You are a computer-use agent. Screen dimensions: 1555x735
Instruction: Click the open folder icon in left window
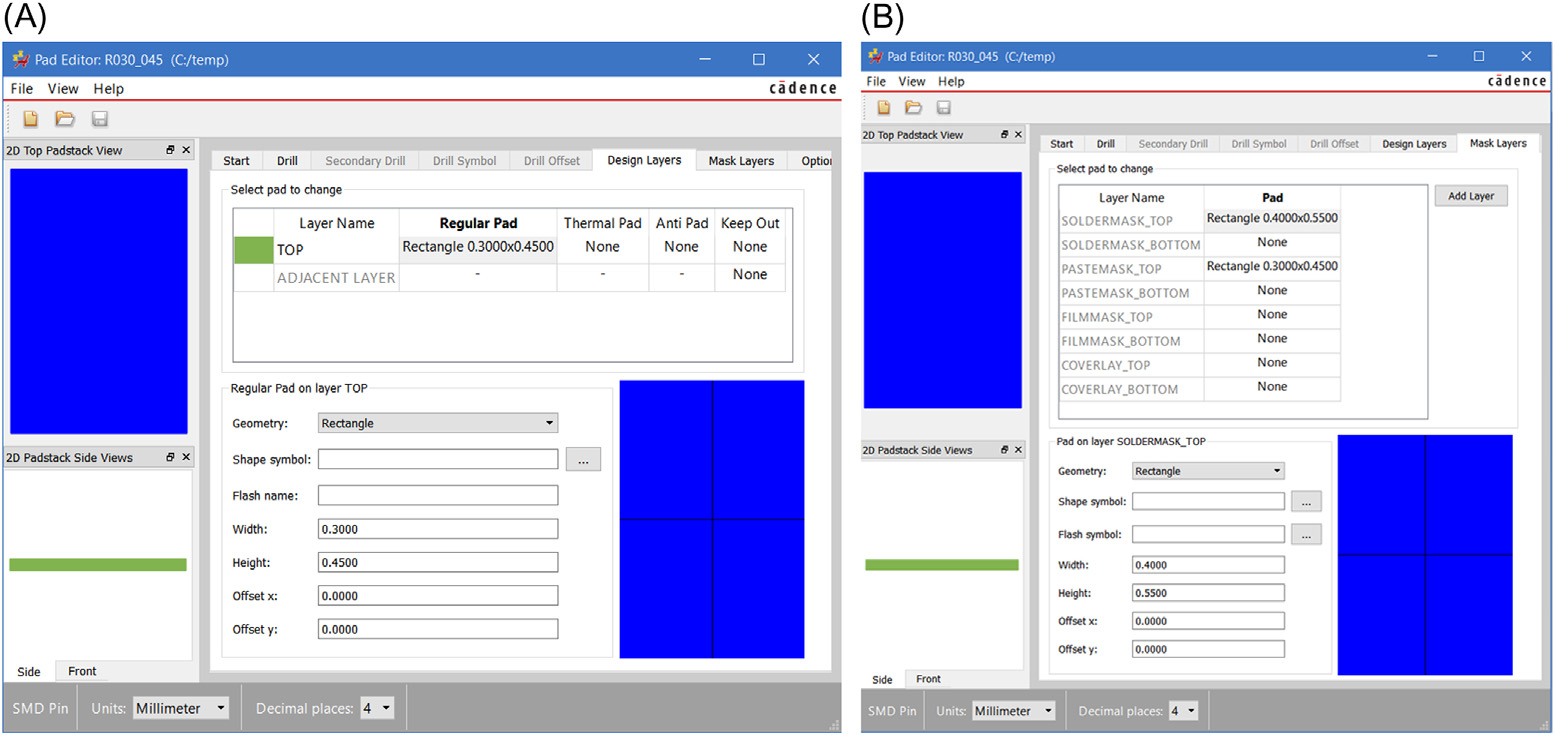tap(65, 119)
